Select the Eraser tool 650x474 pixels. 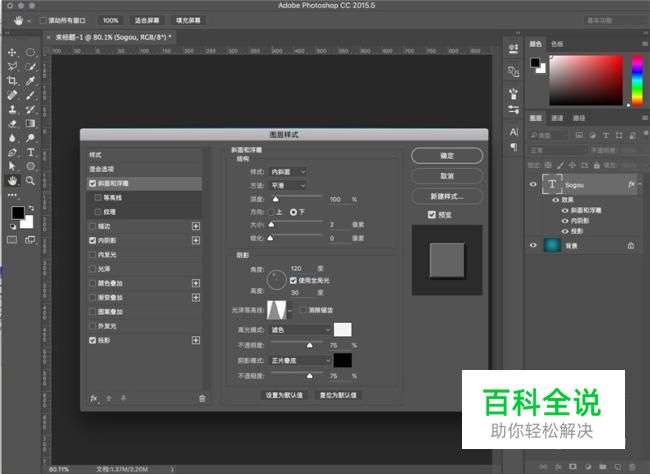click(12, 124)
